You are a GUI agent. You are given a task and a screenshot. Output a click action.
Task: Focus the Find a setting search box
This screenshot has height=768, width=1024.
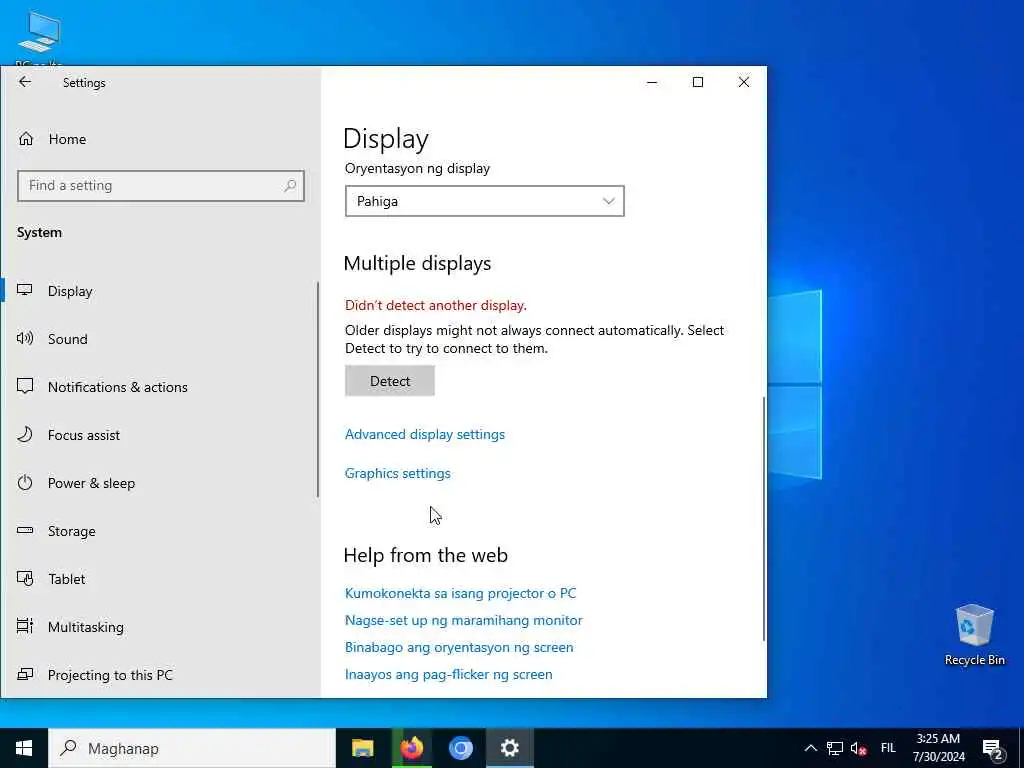(161, 185)
